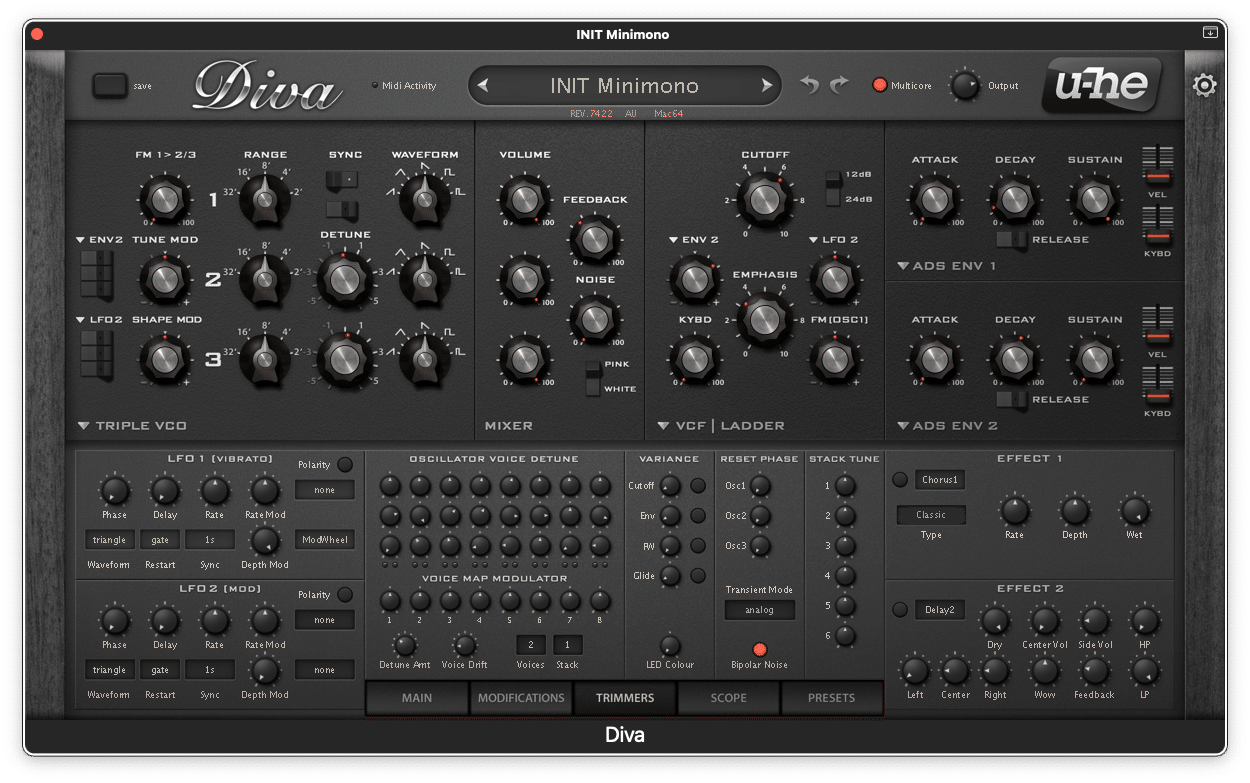Click oscillator 1 WAVEFORM knob
The image size is (1250, 783).
[424, 198]
